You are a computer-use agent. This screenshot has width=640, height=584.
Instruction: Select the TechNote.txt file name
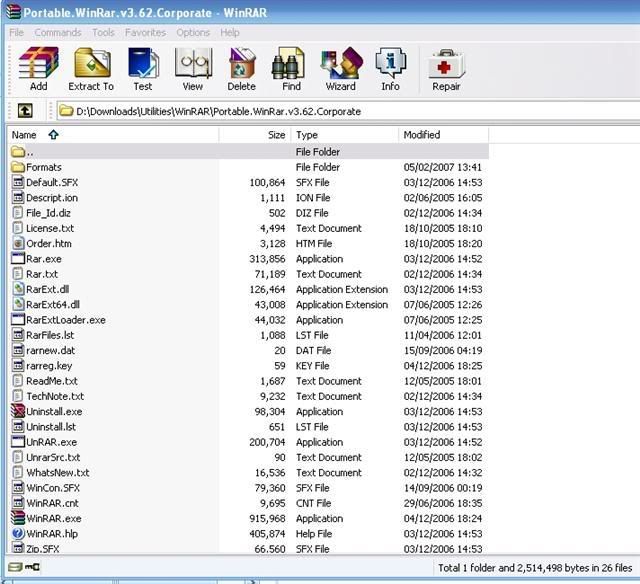(x=55, y=396)
